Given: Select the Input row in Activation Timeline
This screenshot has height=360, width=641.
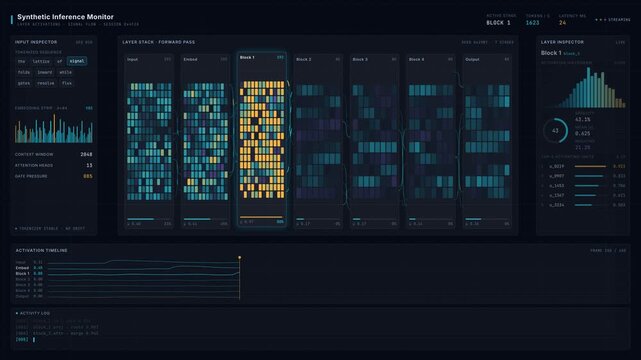Looking at the screenshot, I should pyautogui.click(x=127, y=262).
